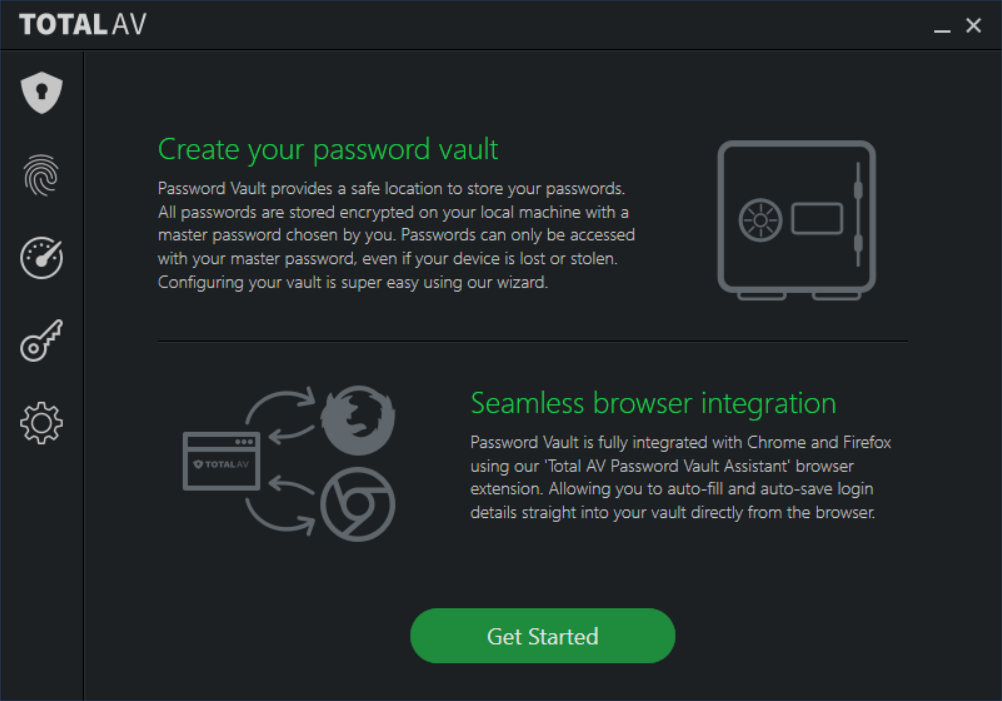
Task: Click the "Create your password vault" heading
Action: [328, 150]
